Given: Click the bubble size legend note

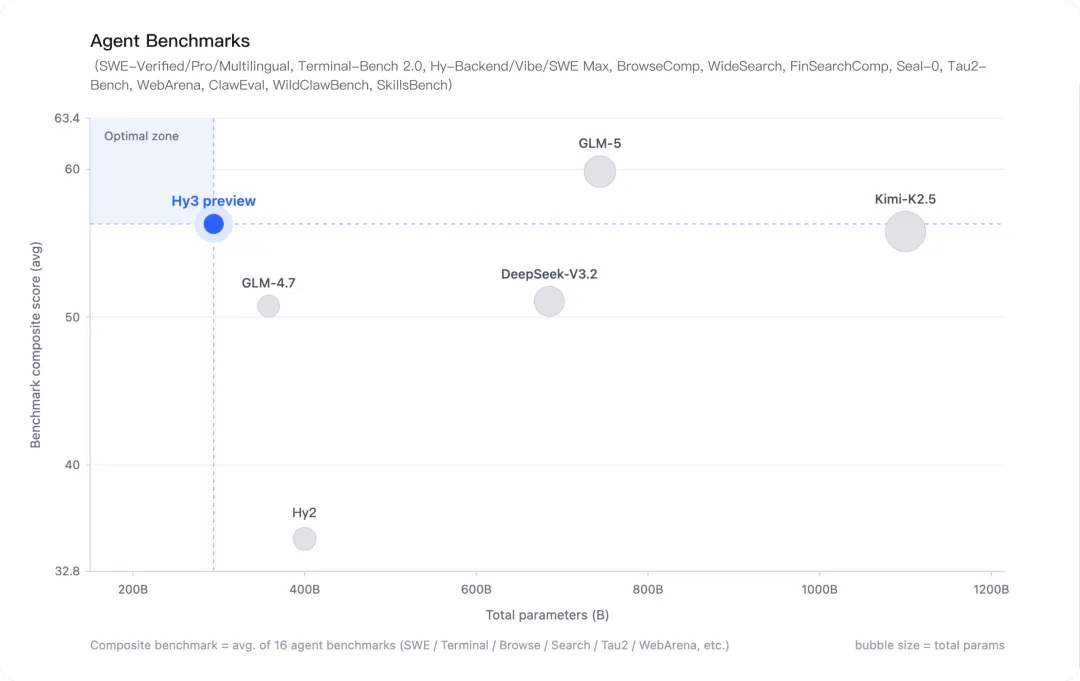Looking at the screenshot, I should point(929,645).
